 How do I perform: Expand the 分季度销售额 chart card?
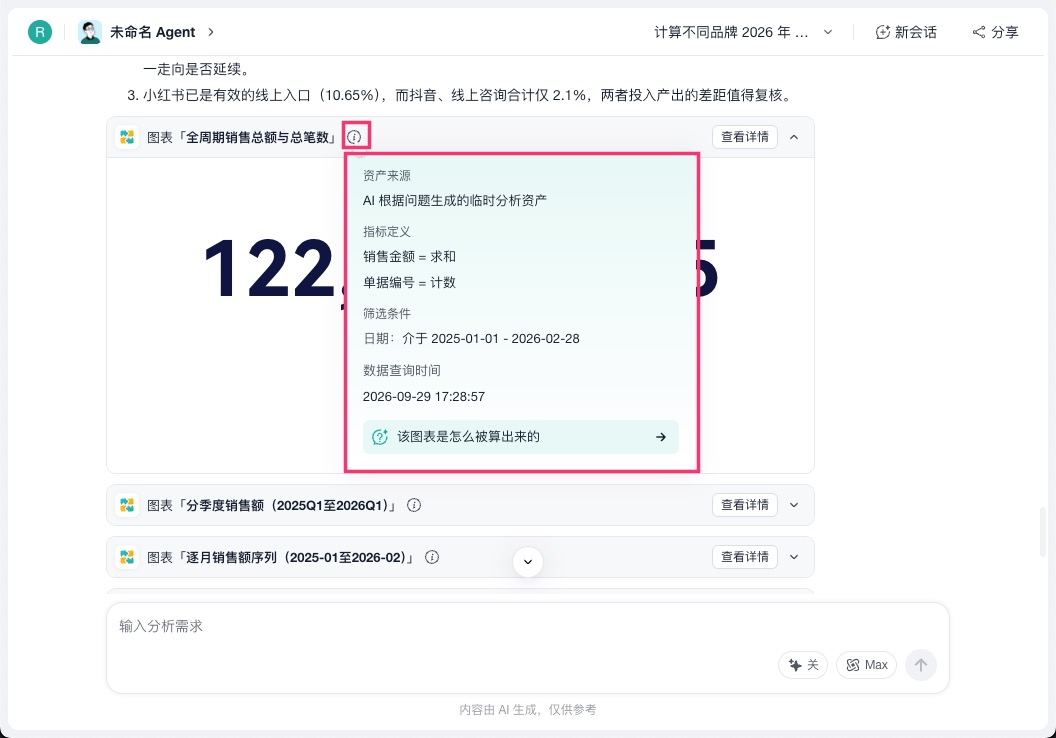(x=794, y=505)
